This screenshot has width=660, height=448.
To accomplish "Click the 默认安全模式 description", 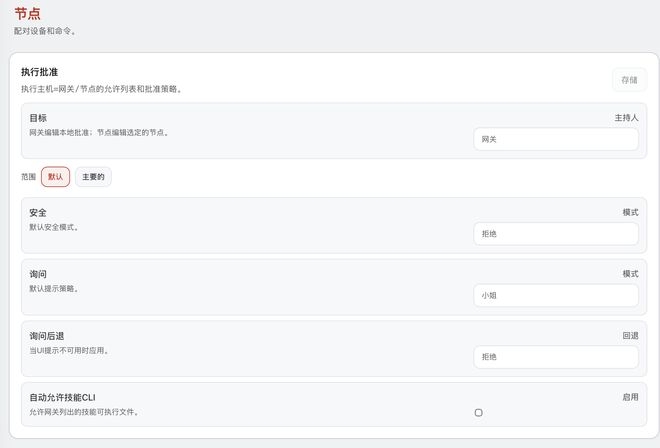I will tap(54, 227).
